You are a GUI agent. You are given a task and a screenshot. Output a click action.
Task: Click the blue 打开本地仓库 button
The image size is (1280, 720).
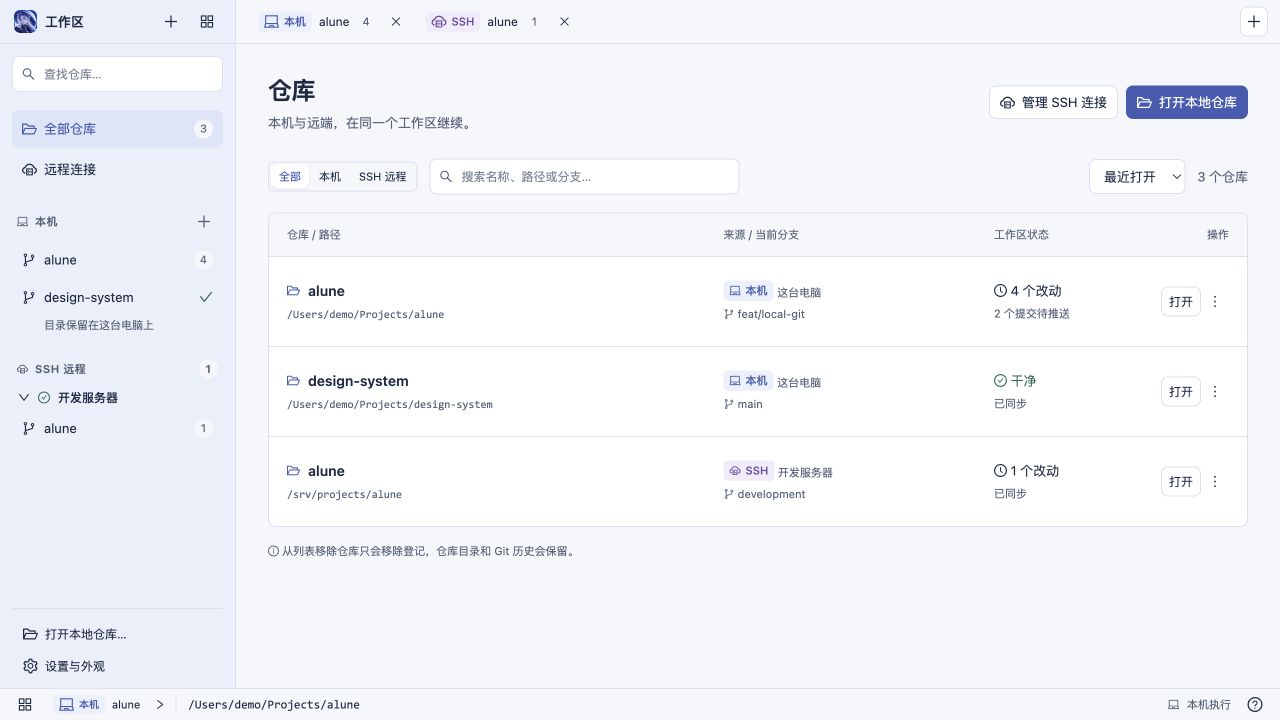1187,102
